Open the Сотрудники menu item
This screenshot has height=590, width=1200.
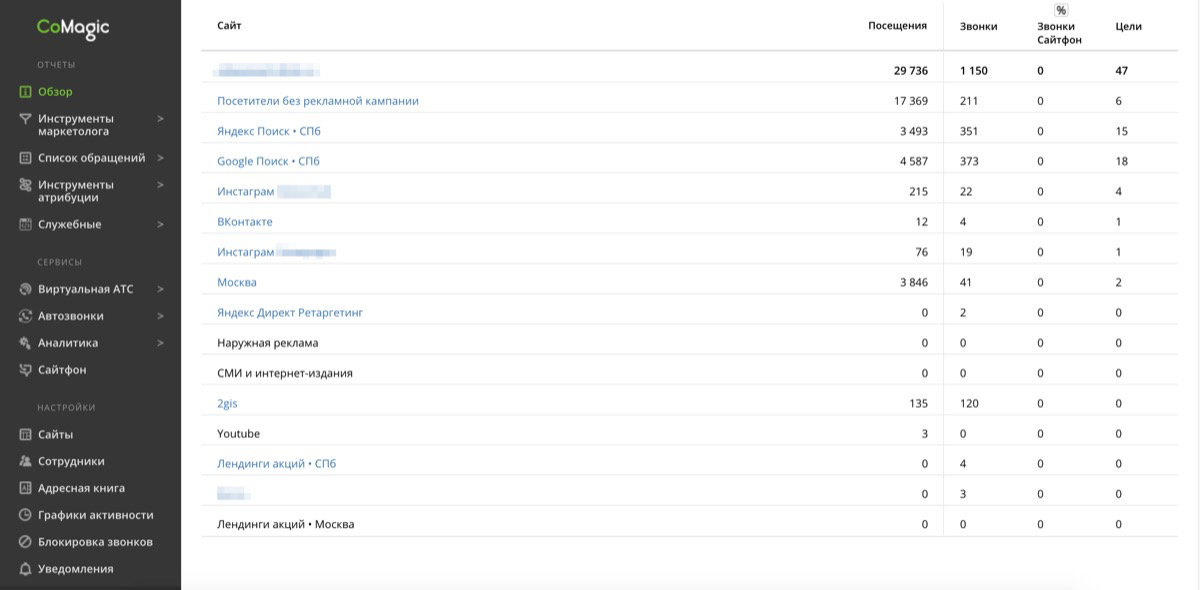[x=71, y=462]
